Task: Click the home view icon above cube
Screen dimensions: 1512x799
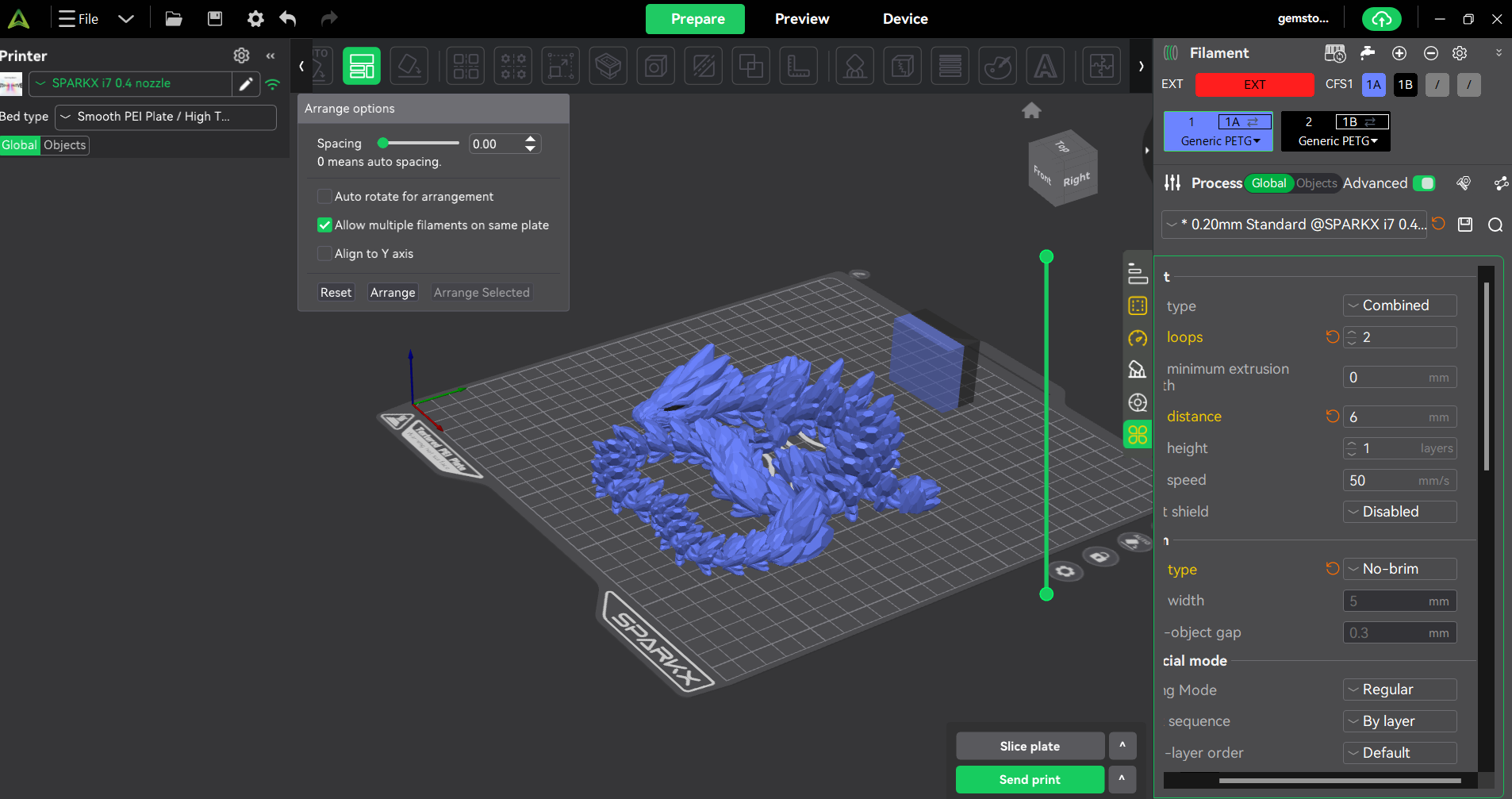Action: [1031, 111]
